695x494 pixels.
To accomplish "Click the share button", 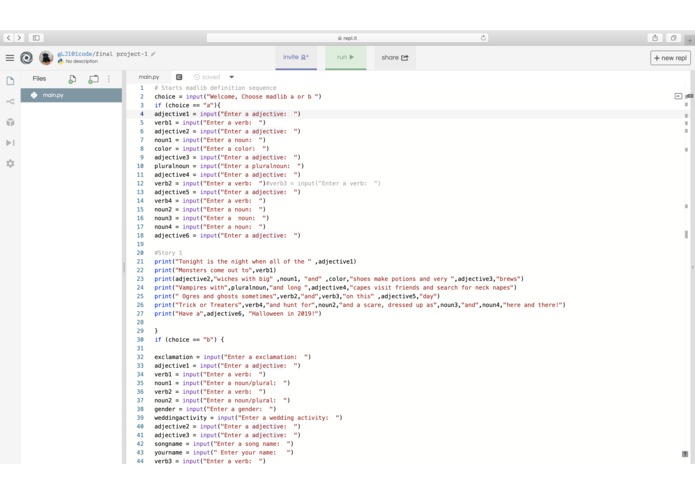I will (395, 57).
